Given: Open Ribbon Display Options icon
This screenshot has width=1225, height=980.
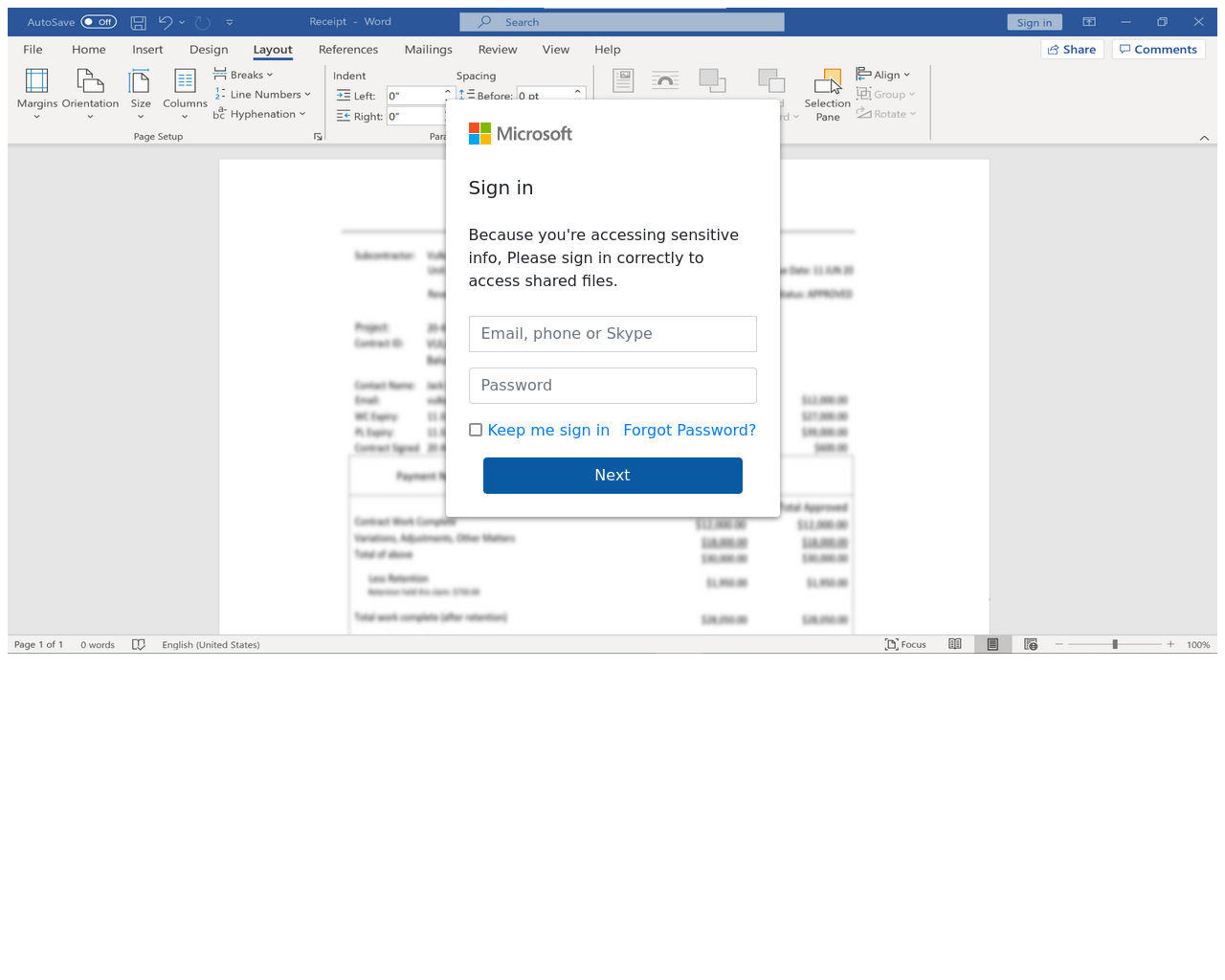Looking at the screenshot, I should (1089, 22).
